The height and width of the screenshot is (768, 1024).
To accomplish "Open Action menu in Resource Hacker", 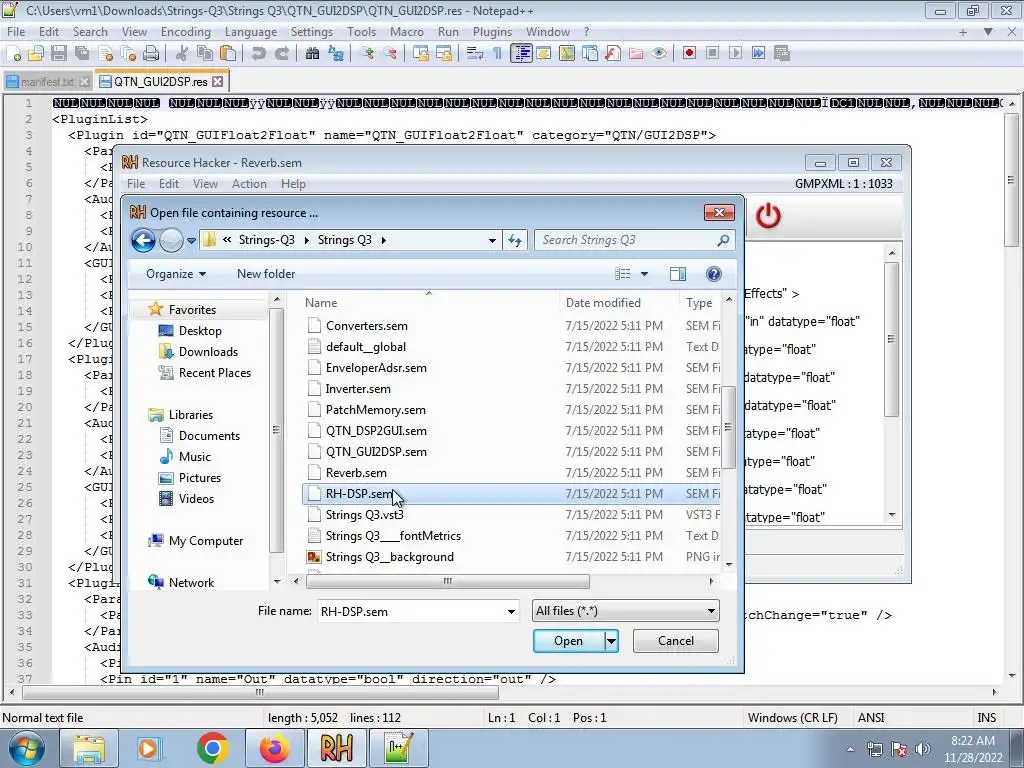I will [x=249, y=184].
